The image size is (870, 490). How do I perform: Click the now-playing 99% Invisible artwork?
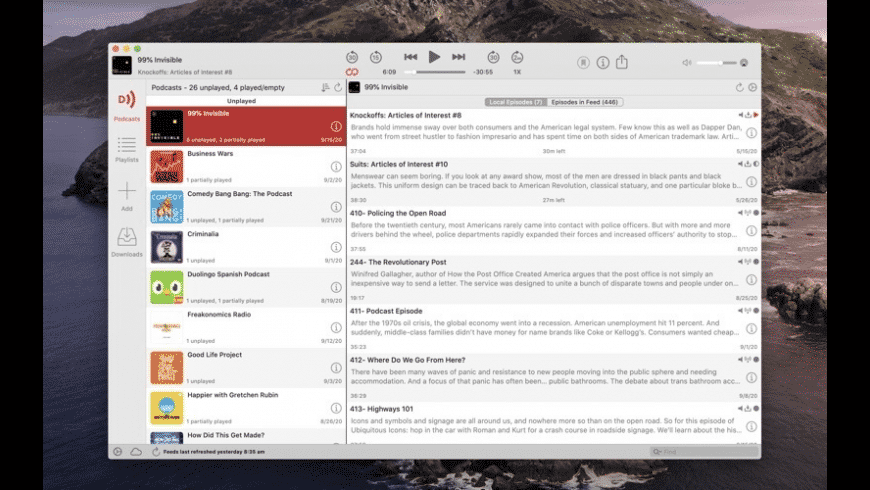122,65
